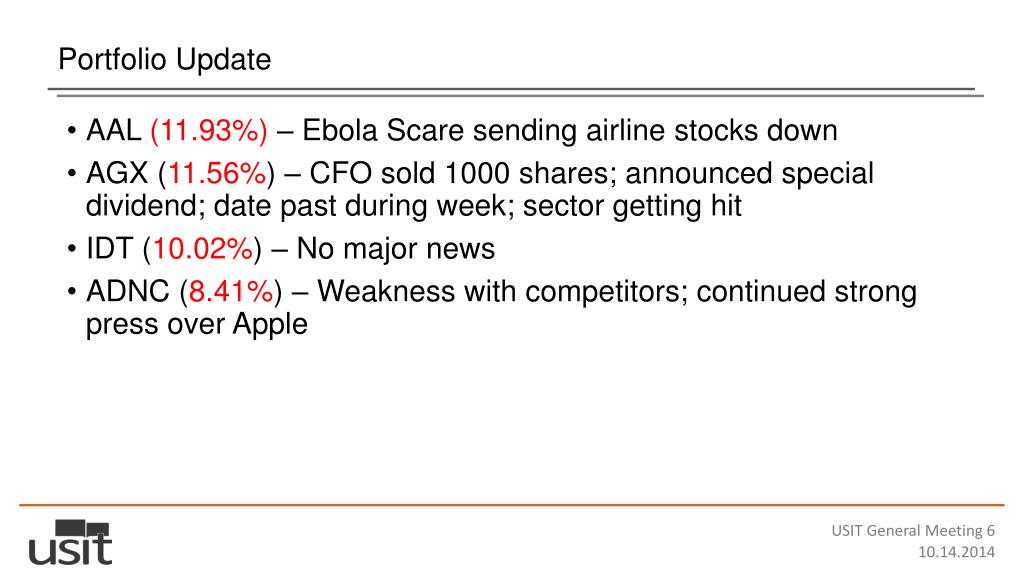Click 'sector getting hit' phrase
Viewport: 1024px width, 576px height.
click(x=632, y=206)
